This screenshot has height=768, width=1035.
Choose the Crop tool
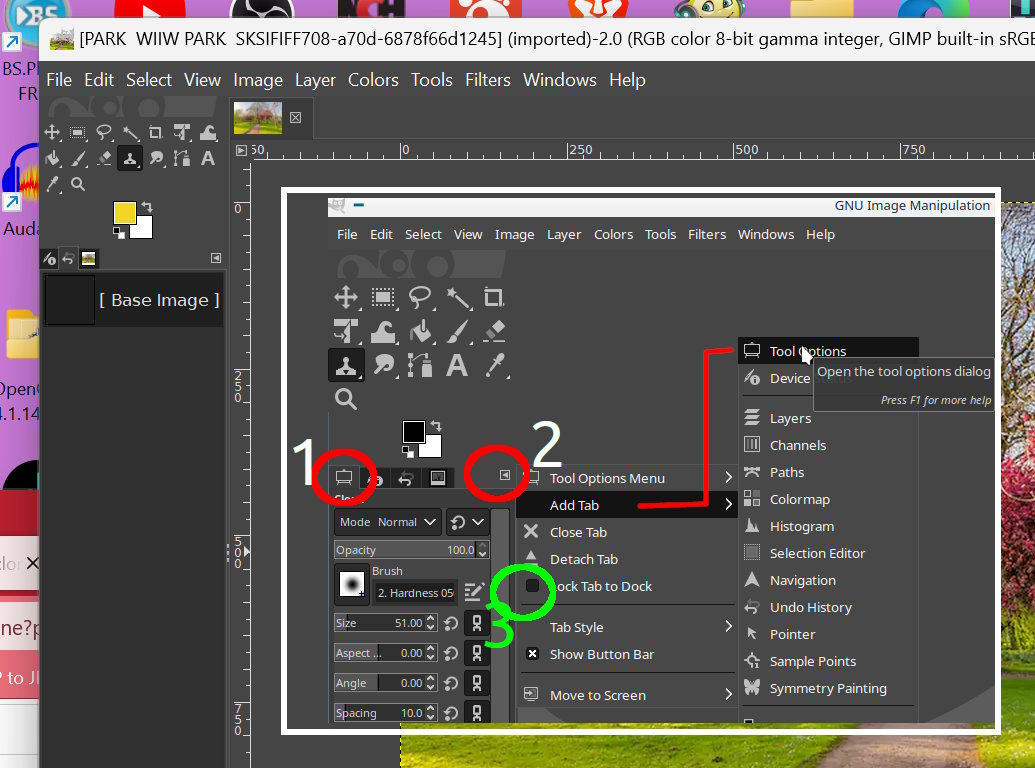[156, 132]
